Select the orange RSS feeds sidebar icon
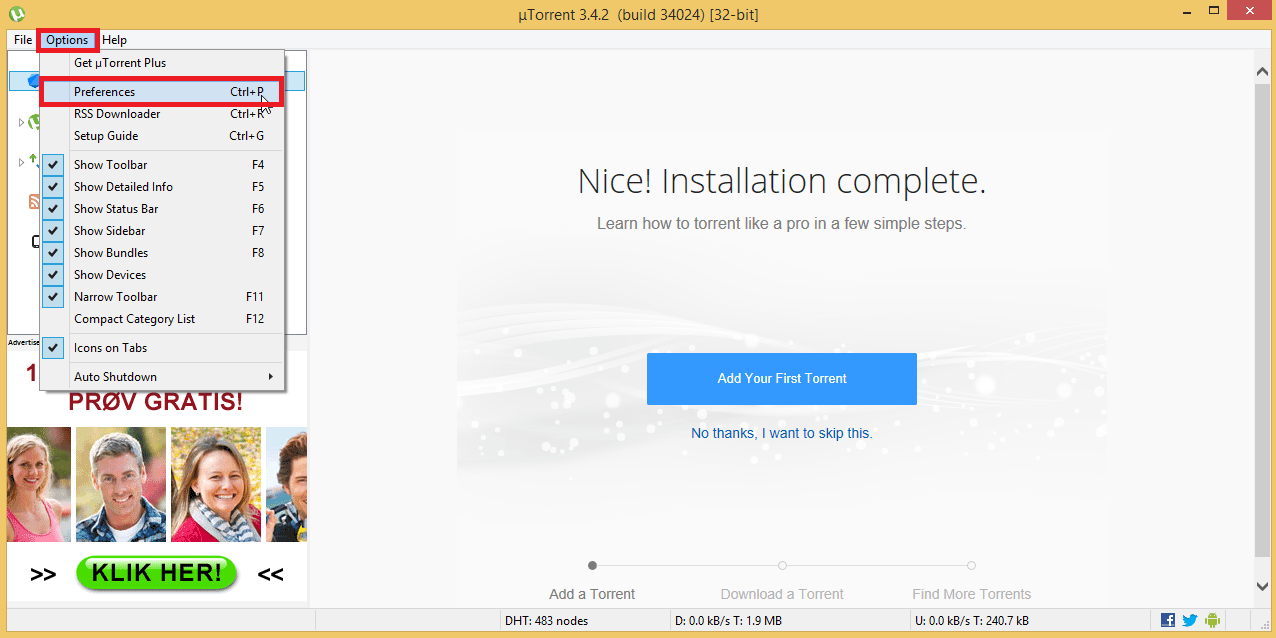This screenshot has height=638, width=1276. [34, 203]
